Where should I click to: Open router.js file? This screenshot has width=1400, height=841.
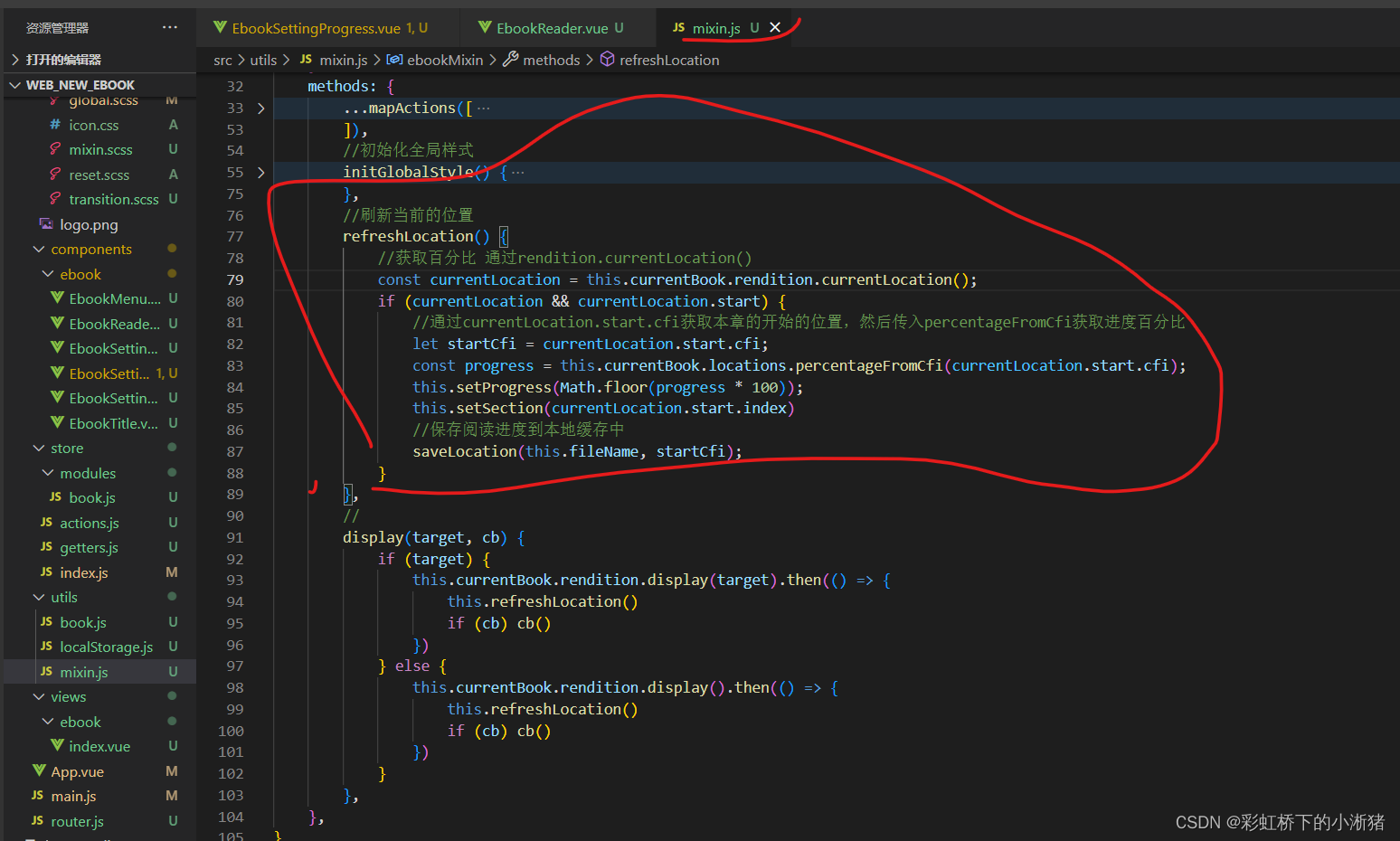tap(77, 821)
